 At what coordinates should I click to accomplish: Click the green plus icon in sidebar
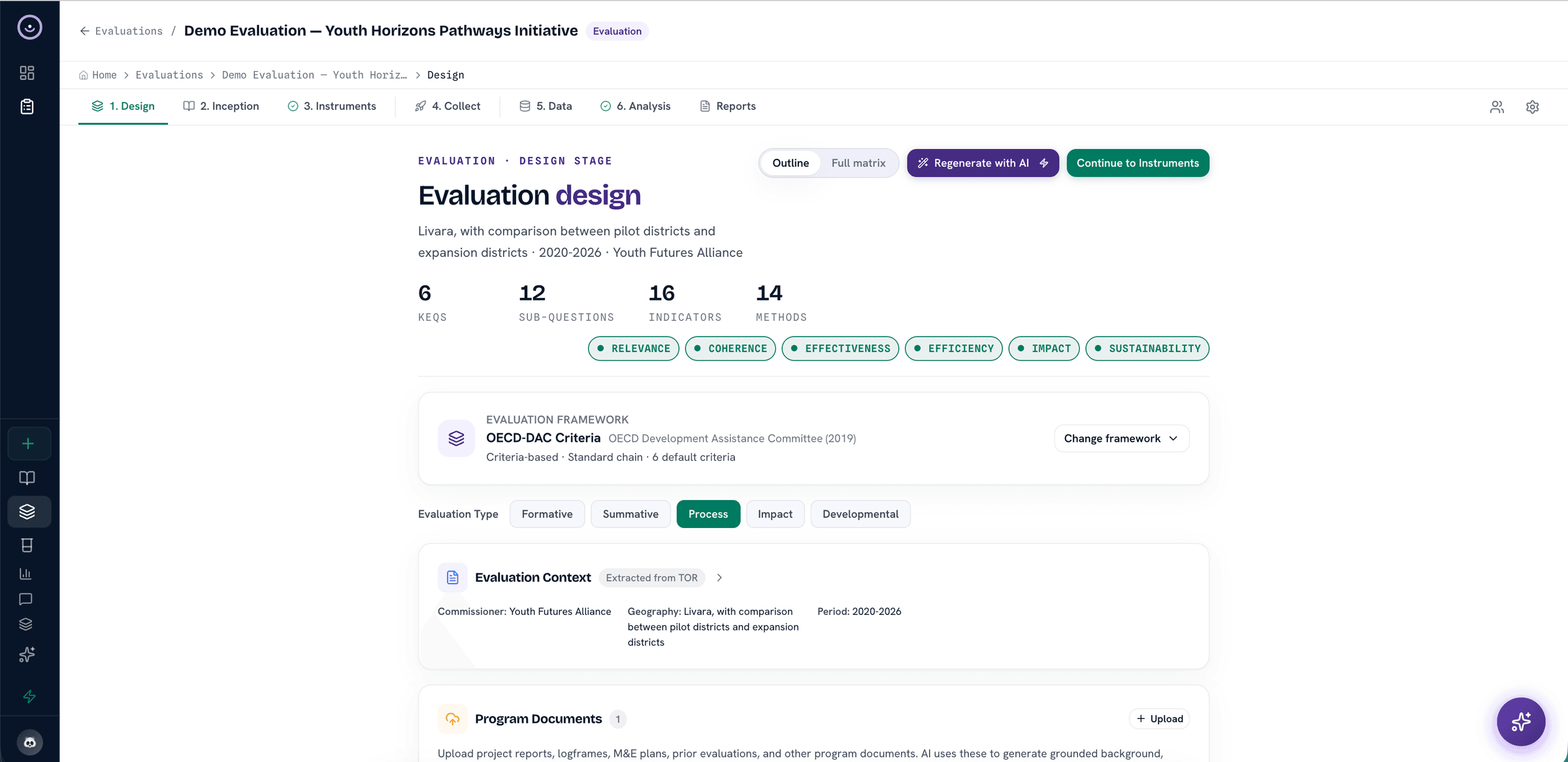click(x=28, y=444)
